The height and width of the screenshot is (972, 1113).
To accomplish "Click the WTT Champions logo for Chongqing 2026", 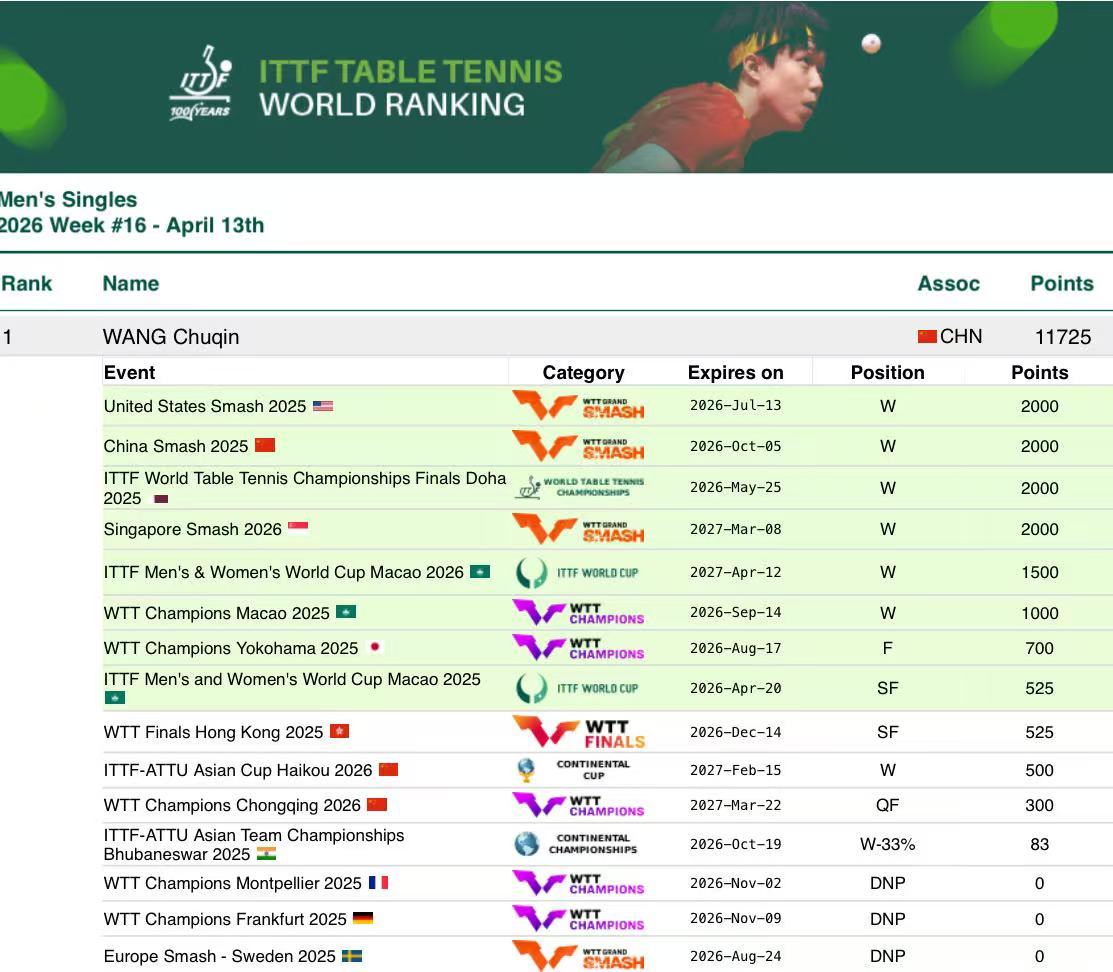I will tap(579, 805).
